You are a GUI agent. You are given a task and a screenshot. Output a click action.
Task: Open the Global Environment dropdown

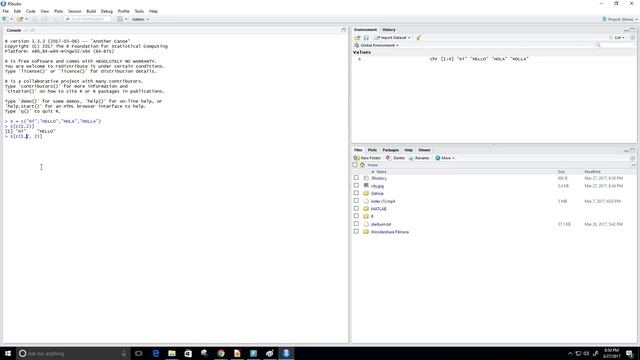pyautogui.click(x=376, y=45)
